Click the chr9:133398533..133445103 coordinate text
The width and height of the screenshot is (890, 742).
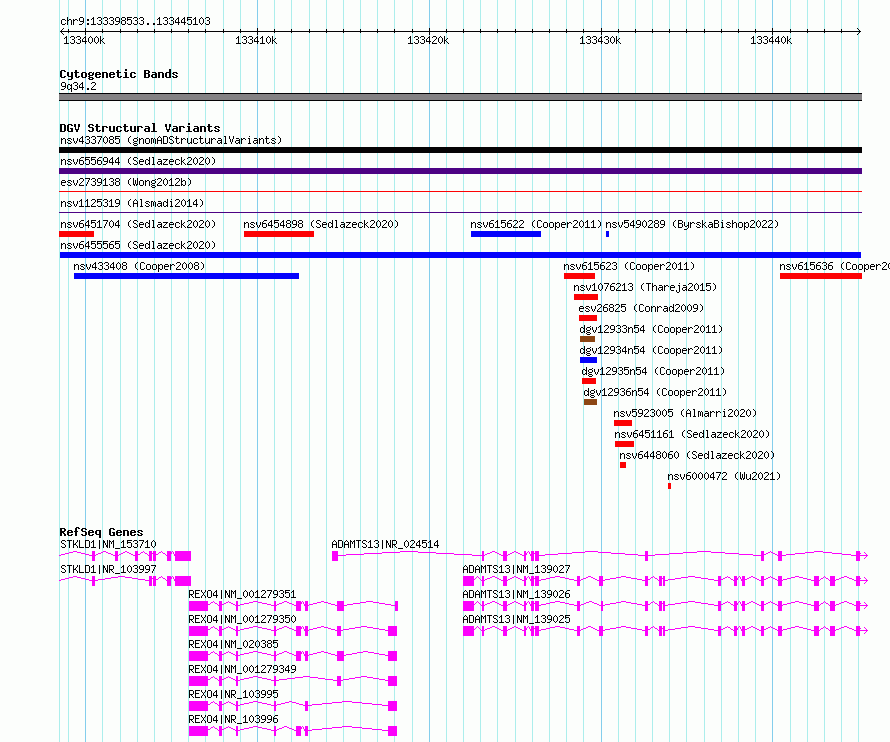pos(135,21)
